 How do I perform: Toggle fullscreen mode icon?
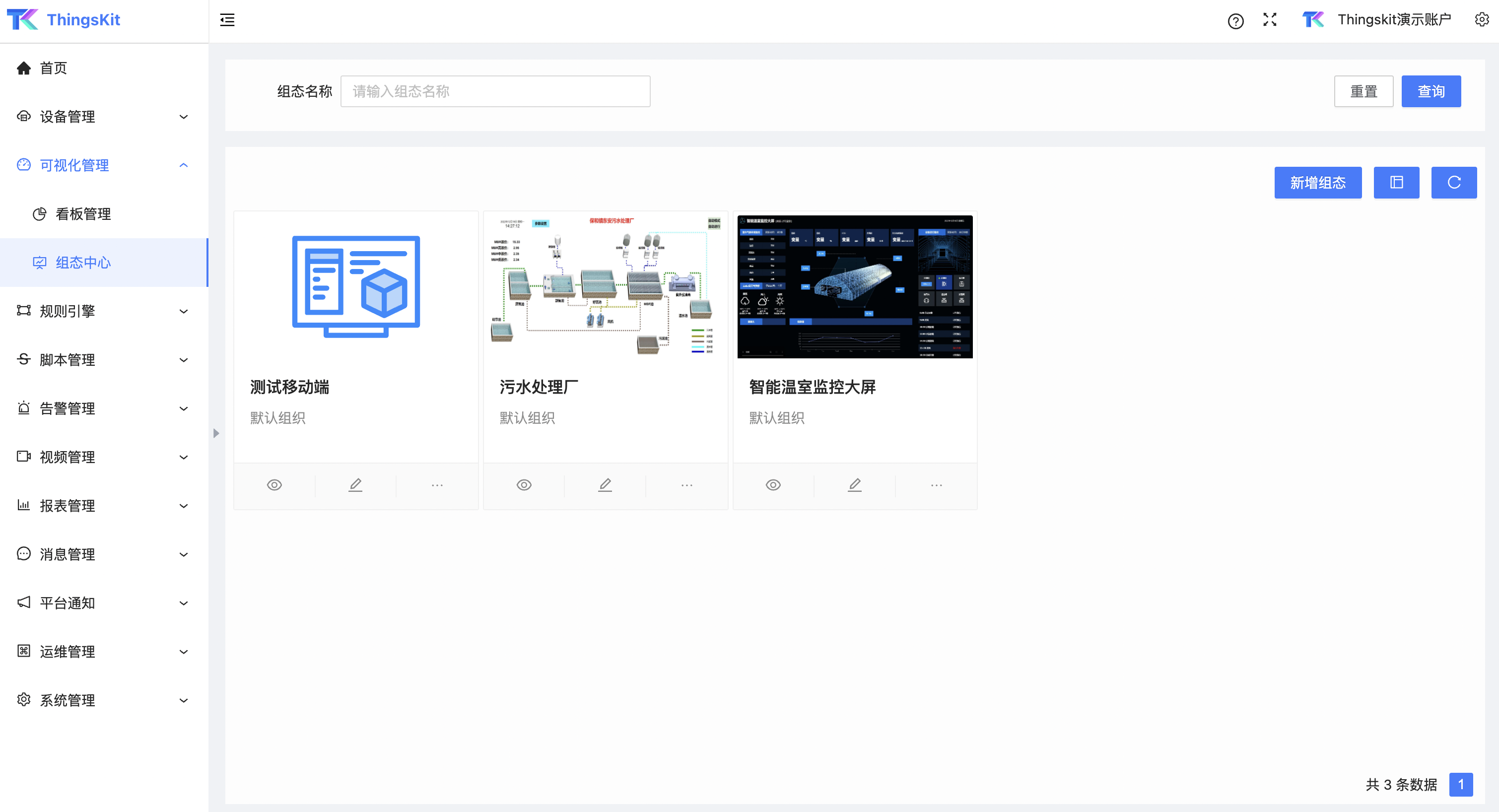1270,20
